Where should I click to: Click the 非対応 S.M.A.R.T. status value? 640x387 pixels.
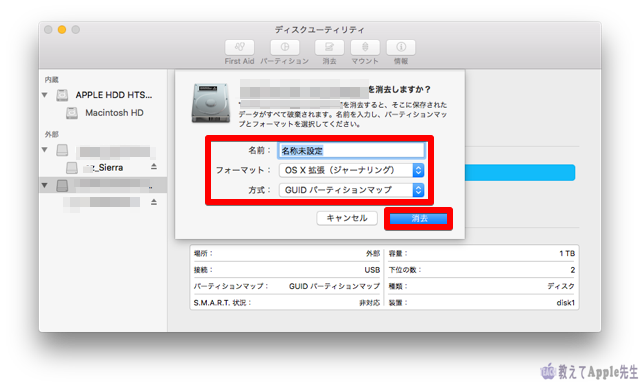(x=369, y=302)
